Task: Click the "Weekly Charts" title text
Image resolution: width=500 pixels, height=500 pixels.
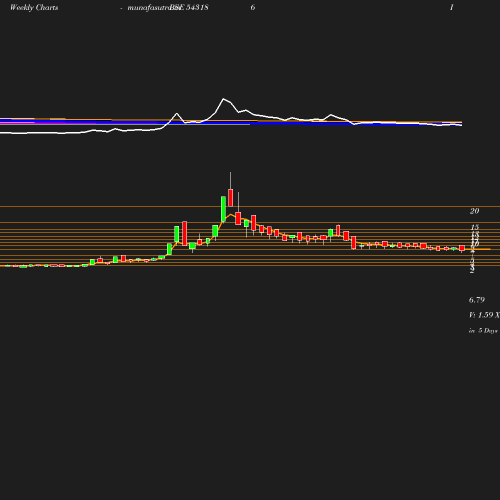Action: click(x=34, y=7)
